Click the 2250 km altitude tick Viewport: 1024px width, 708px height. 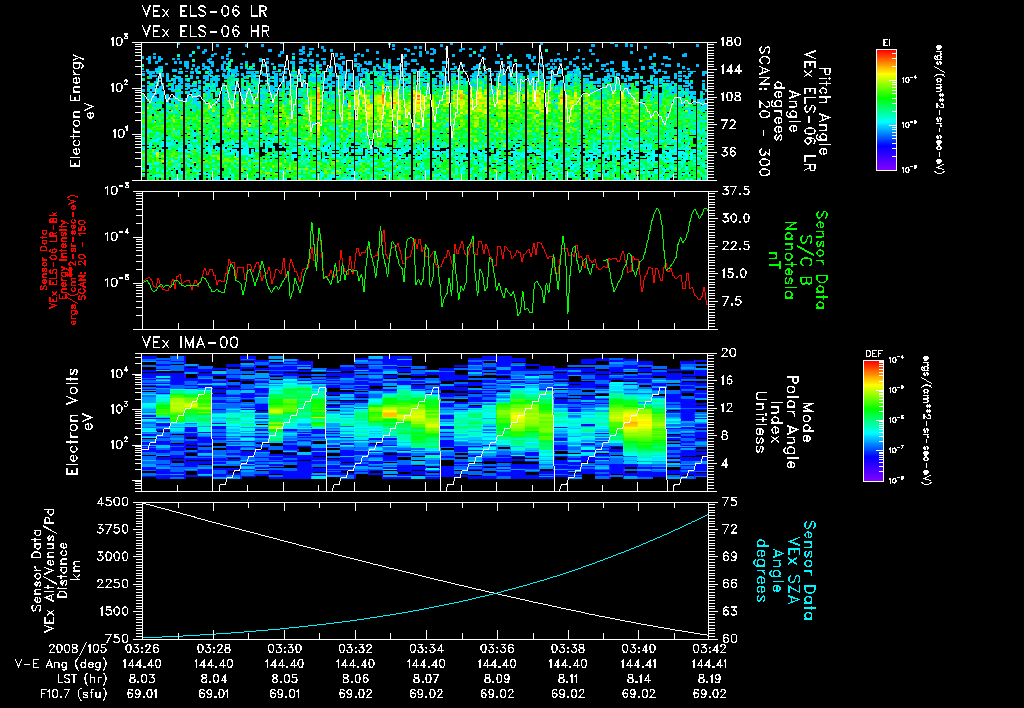tap(113, 584)
